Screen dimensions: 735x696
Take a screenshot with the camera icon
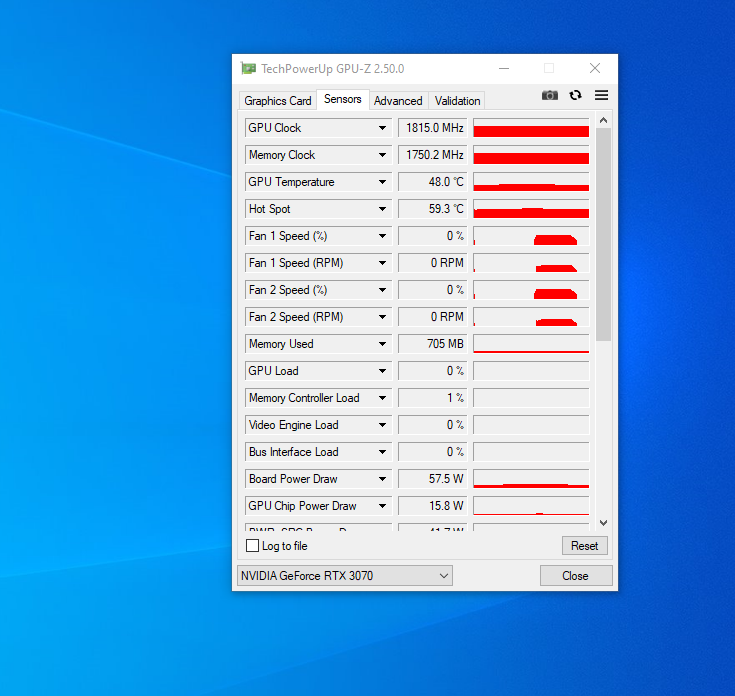pyautogui.click(x=549, y=95)
